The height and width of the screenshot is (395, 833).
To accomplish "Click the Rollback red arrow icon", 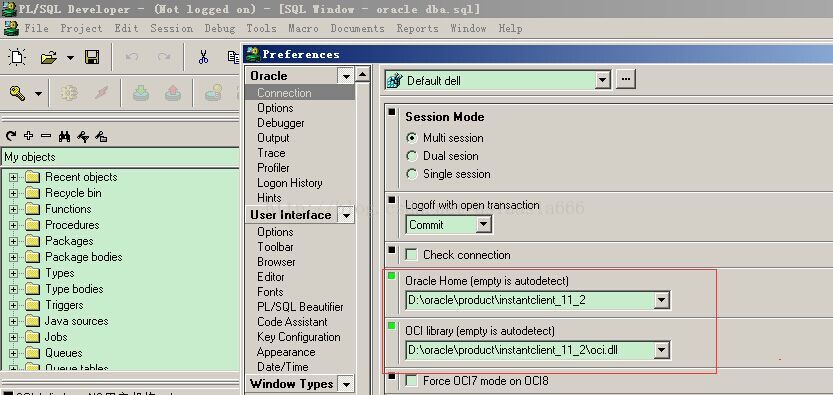I will point(173,93).
